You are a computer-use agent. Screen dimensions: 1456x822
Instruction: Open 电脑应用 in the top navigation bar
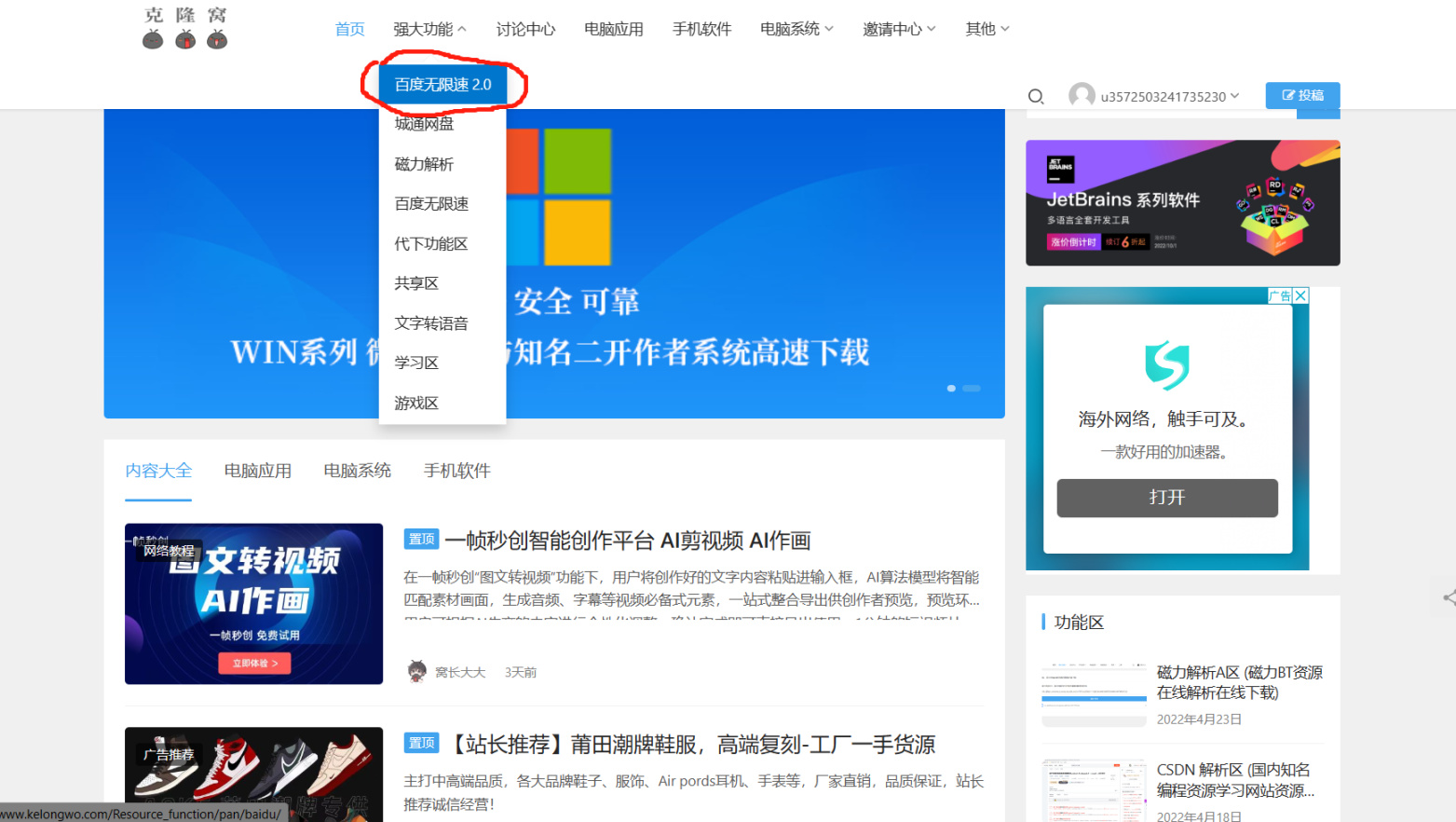(614, 29)
